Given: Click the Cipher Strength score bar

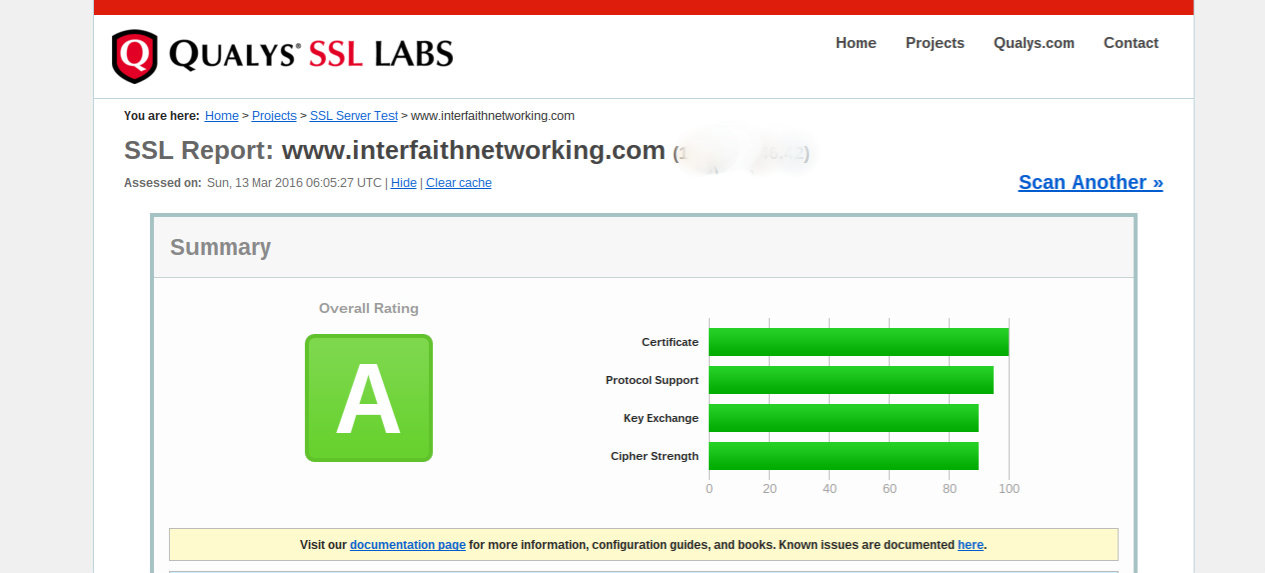Looking at the screenshot, I should click(844, 456).
